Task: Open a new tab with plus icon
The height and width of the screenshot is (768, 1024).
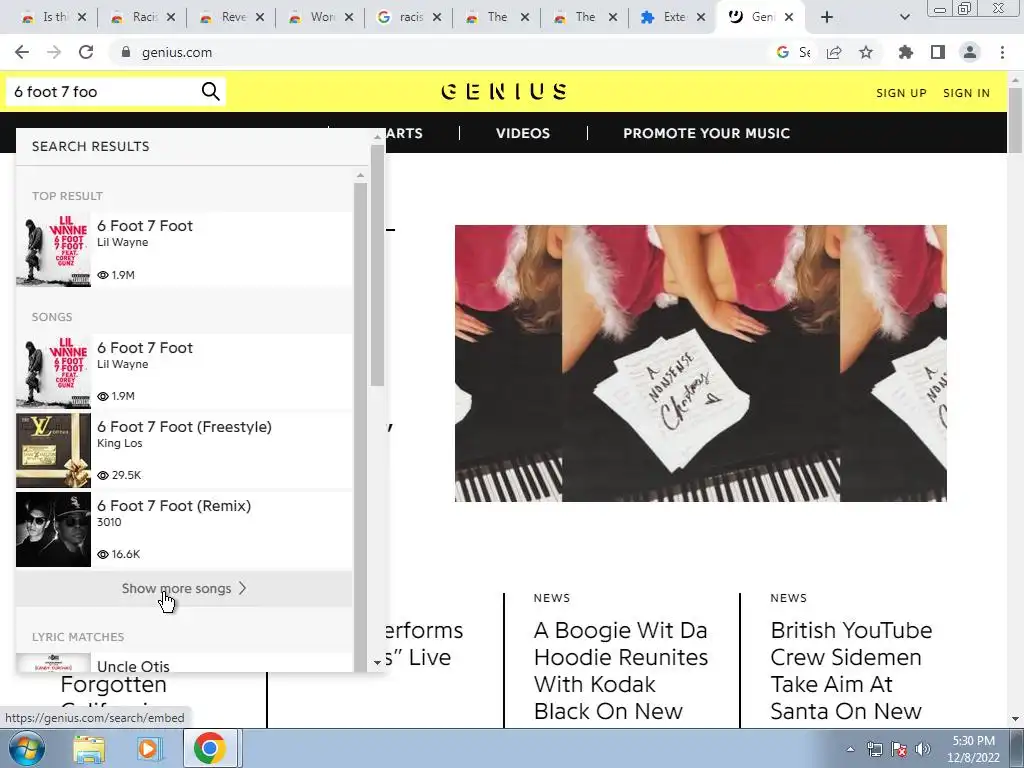Action: [x=827, y=17]
